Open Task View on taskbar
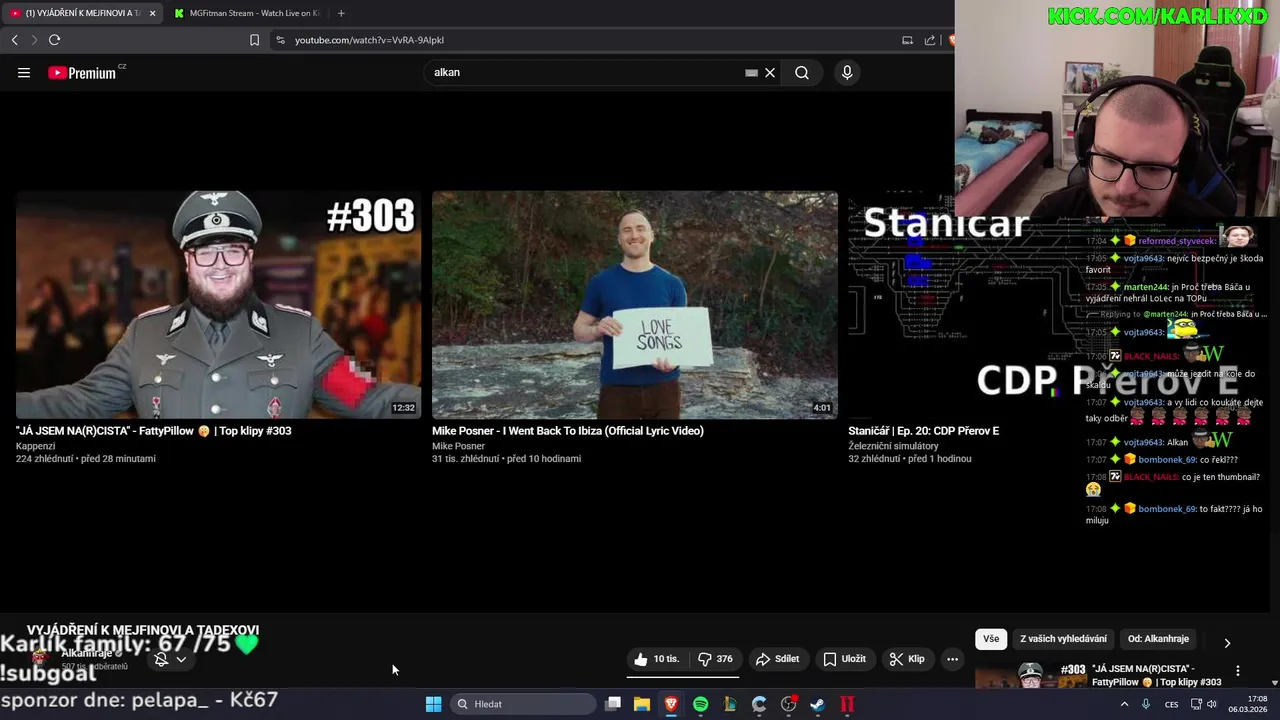Screen dimensions: 1280x720 pos(613,704)
